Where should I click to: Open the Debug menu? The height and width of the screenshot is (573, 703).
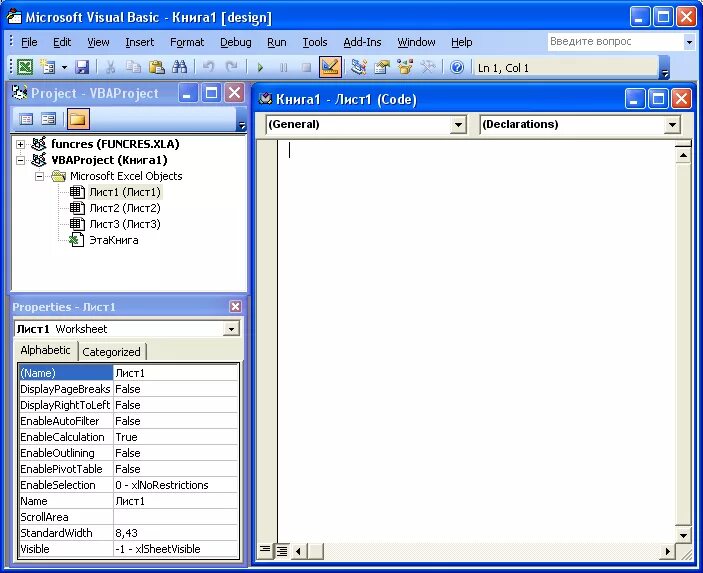pyautogui.click(x=235, y=42)
